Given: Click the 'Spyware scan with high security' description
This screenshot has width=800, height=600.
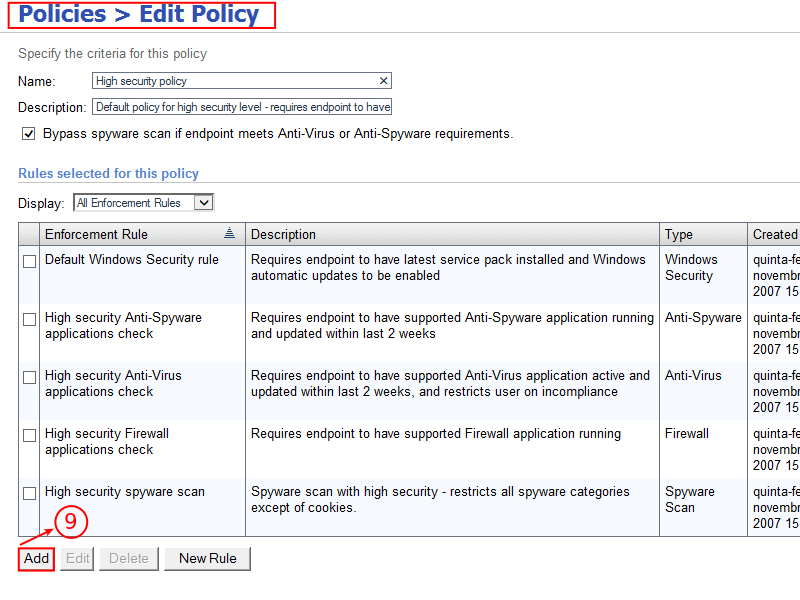Looking at the screenshot, I should pyautogui.click(x=440, y=499).
